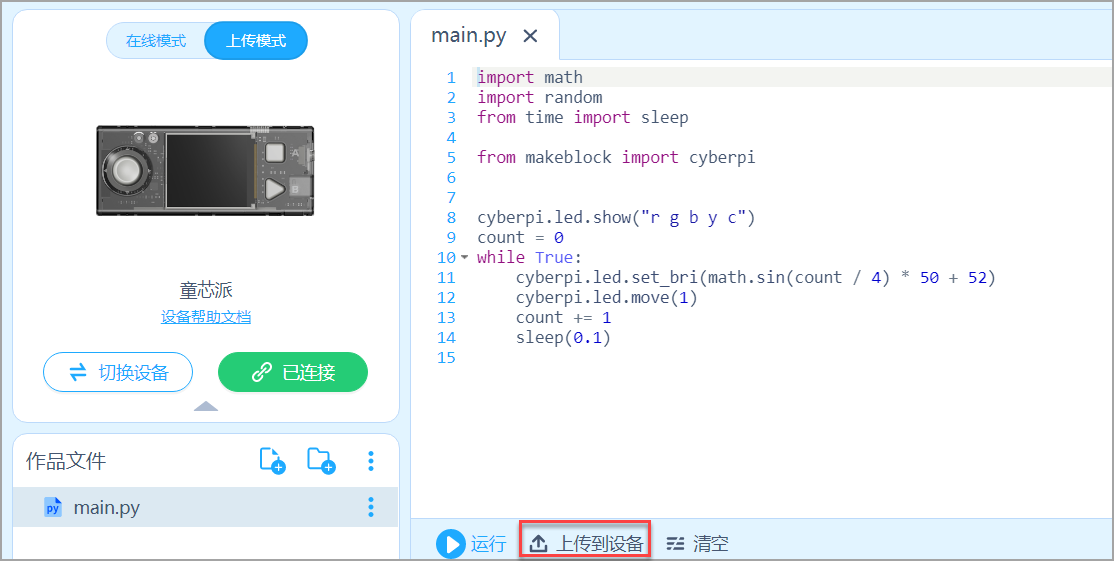Click the line 'from time import sleep'
This screenshot has height=561, width=1114.
point(583,117)
